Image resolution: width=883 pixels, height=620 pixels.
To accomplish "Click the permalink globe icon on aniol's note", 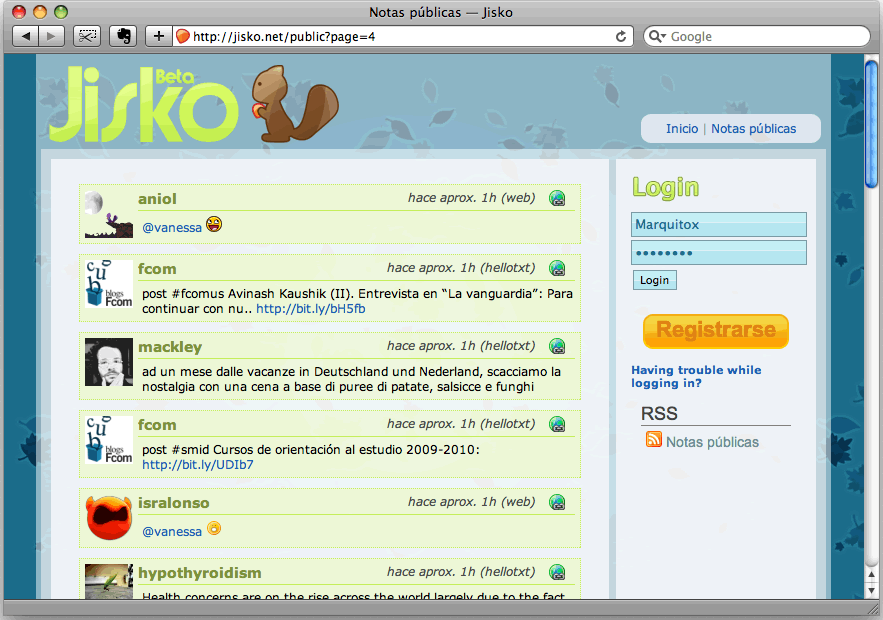I will (x=557, y=198).
